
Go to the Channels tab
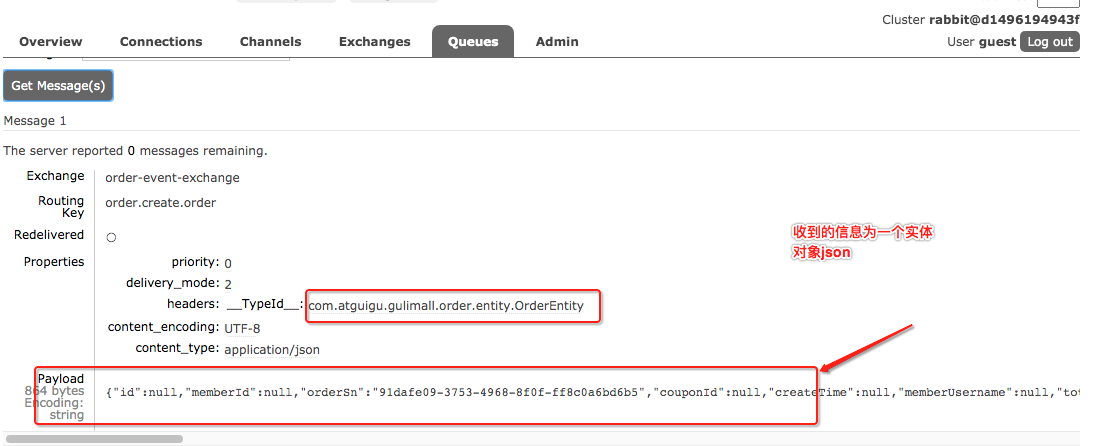point(270,42)
